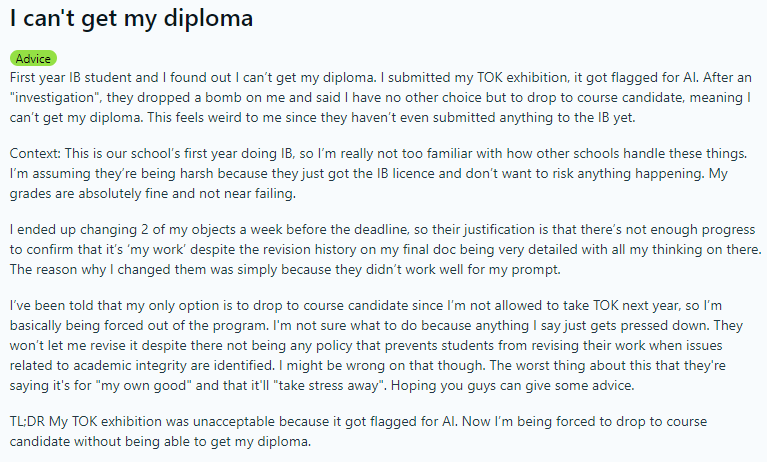The image size is (767, 462).
Task: Click the word "Context:" starting the second paragraph
Action: coord(35,154)
